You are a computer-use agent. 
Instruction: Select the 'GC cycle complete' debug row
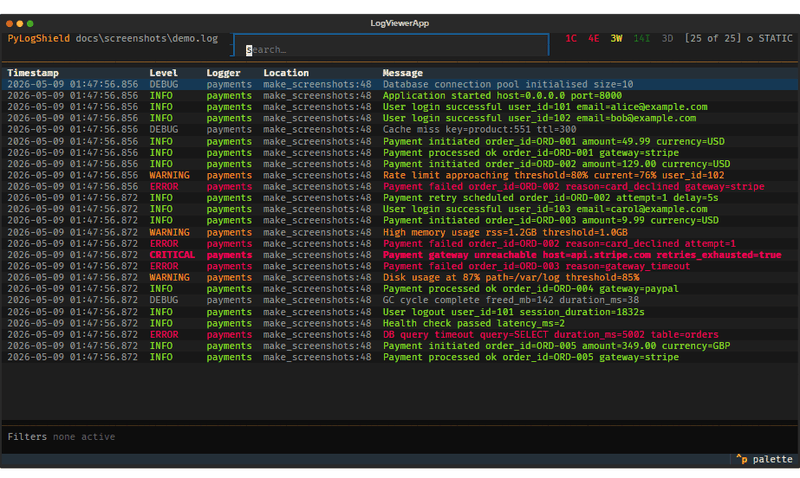[x=400, y=300]
